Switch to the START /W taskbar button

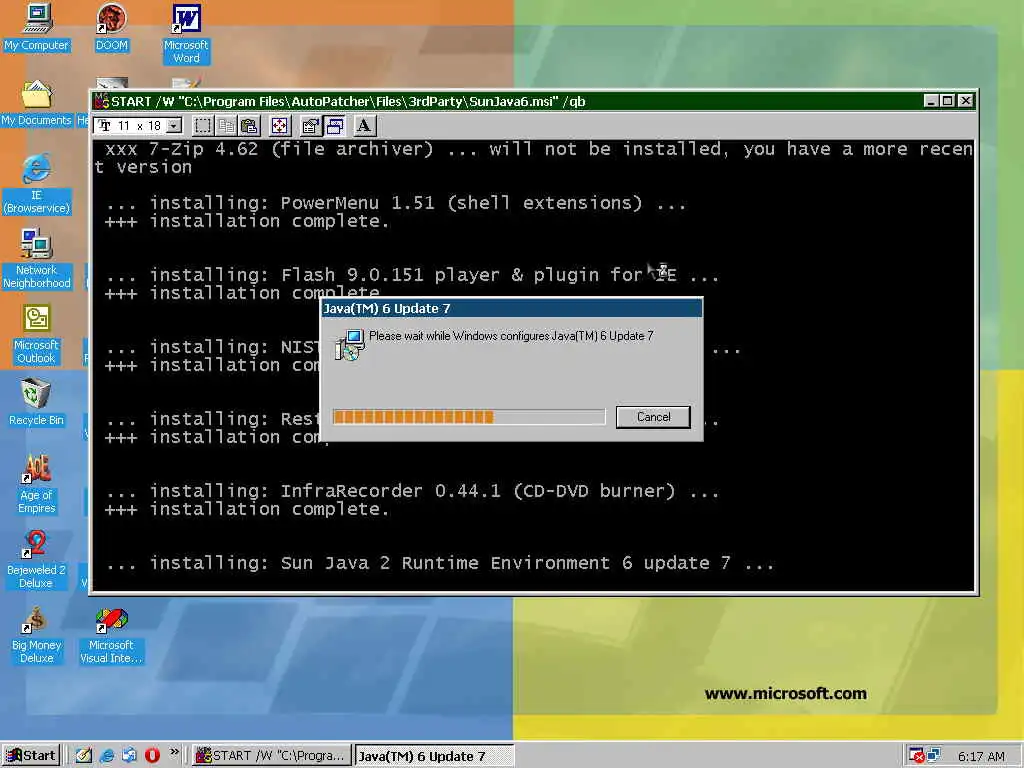272,756
